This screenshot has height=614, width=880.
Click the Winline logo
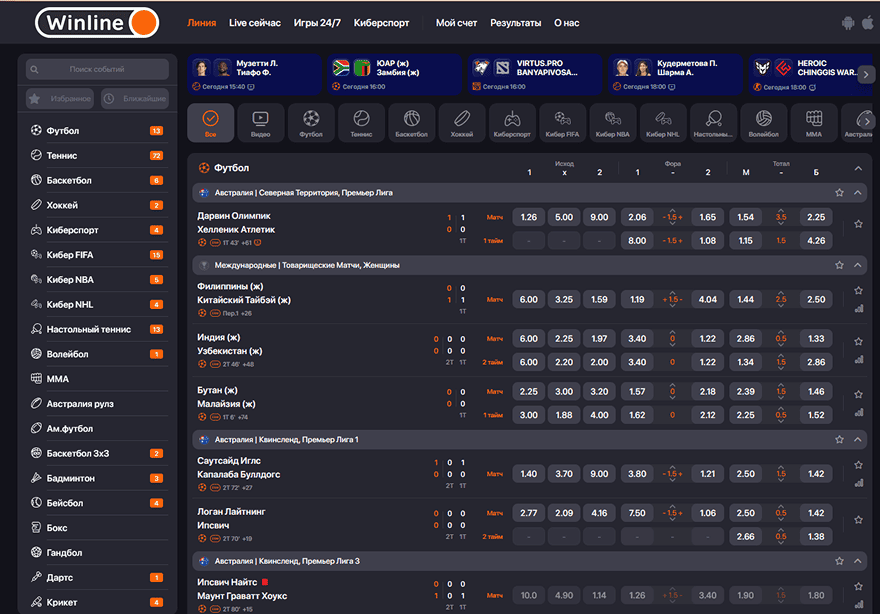click(x=97, y=22)
